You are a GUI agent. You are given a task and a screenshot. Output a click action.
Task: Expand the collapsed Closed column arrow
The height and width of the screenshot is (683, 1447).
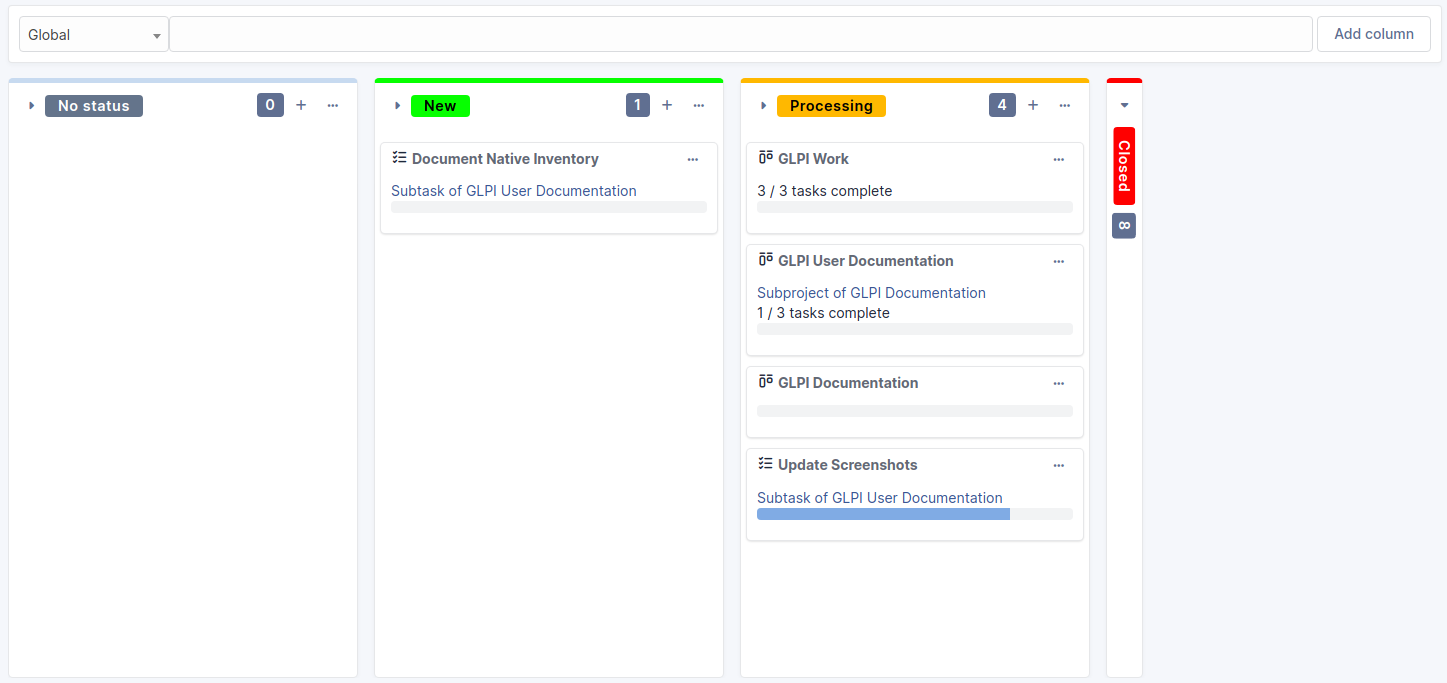[1124, 105]
